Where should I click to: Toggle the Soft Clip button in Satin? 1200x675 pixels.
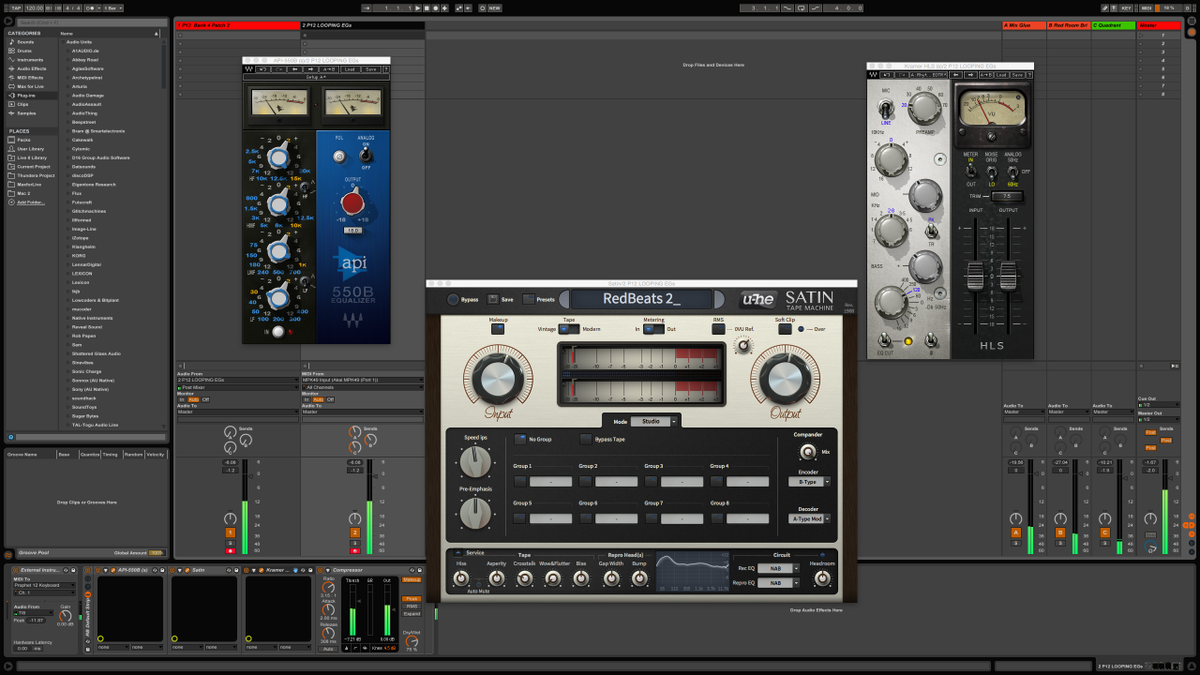point(786,328)
